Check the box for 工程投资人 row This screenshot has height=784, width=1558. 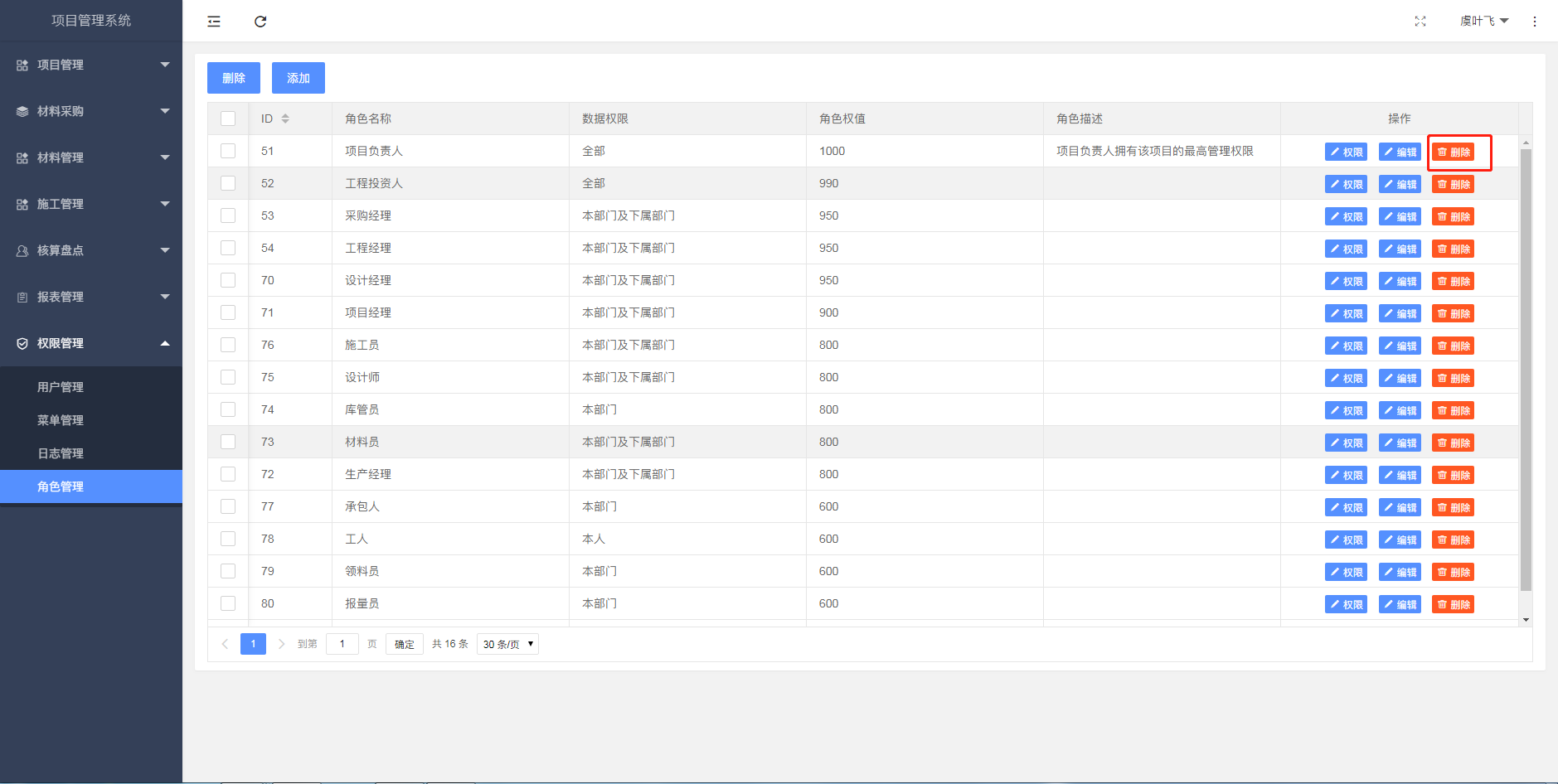(x=228, y=183)
